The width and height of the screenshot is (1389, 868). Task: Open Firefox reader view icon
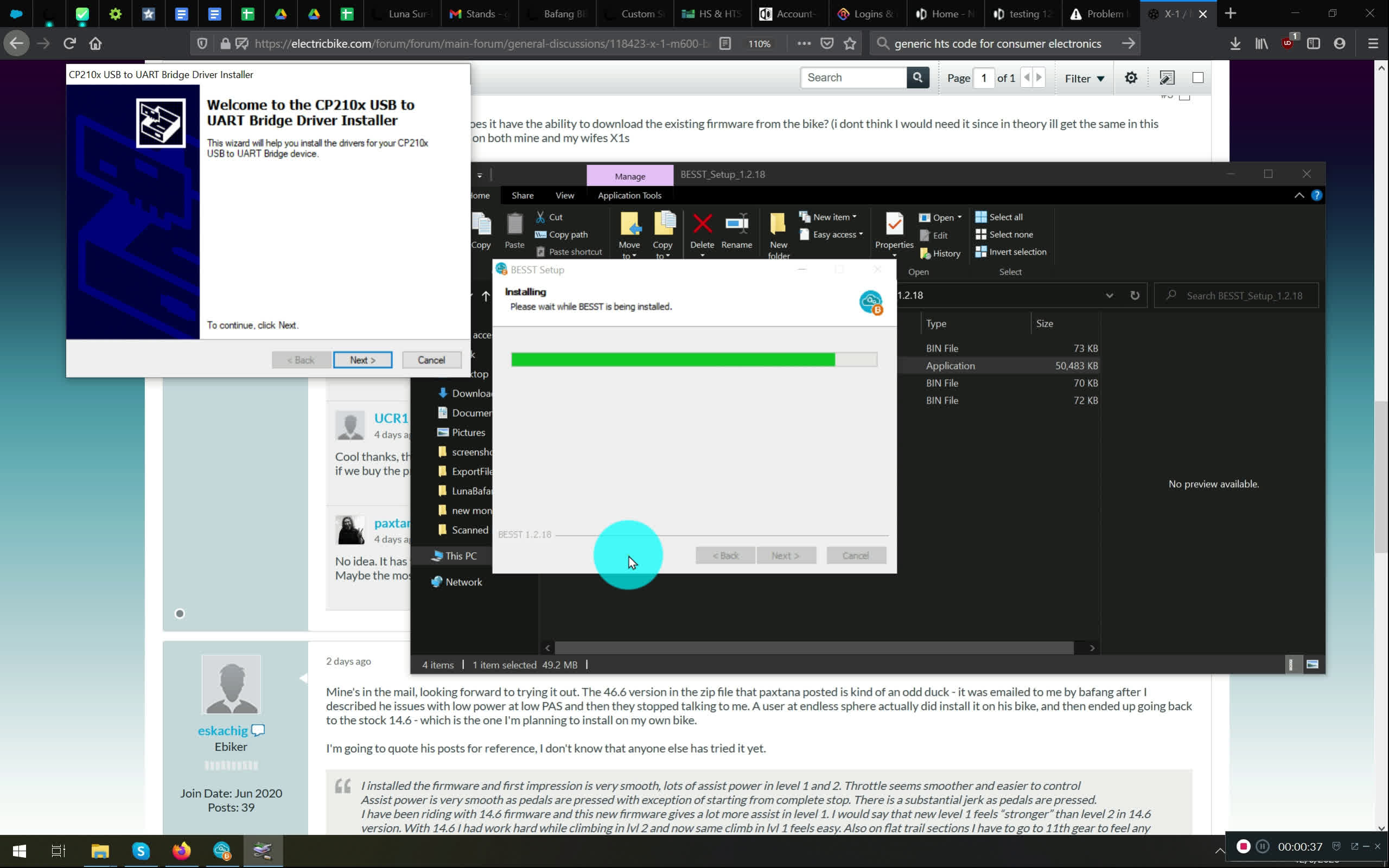[x=725, y=43]
